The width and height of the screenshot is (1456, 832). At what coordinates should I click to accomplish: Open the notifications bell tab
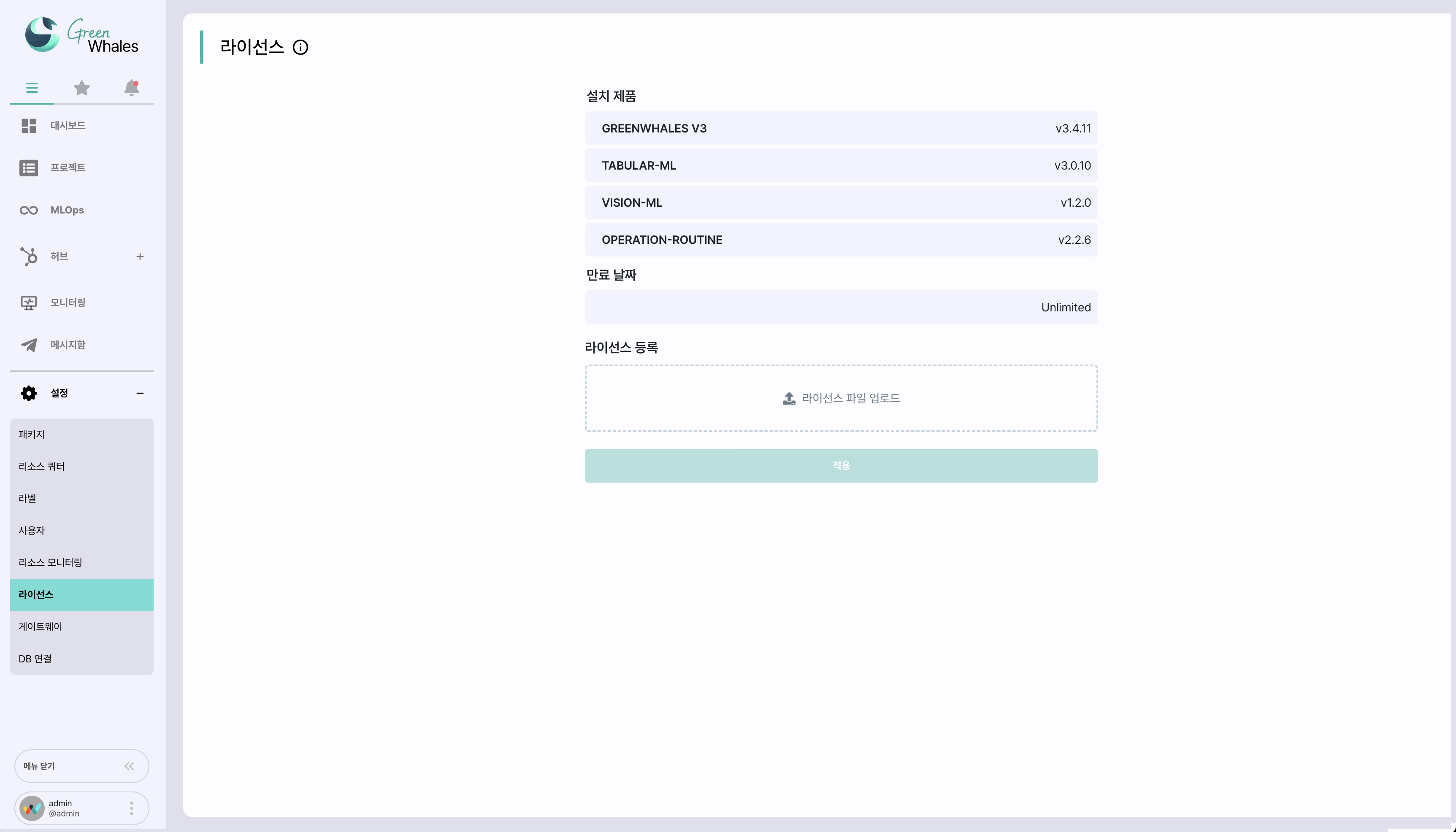pos(131,87)
